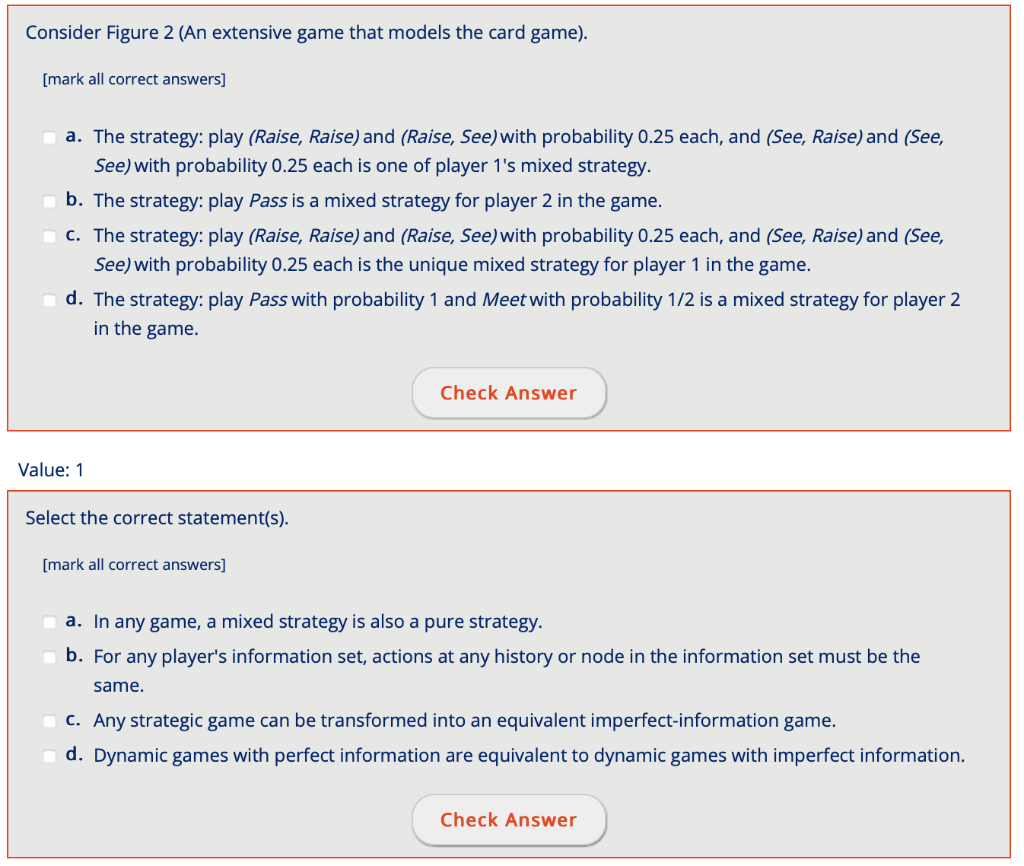The image size is (1024, 866).
Task: Select option c about the unique mixed strategy
Action: [49, 236]
